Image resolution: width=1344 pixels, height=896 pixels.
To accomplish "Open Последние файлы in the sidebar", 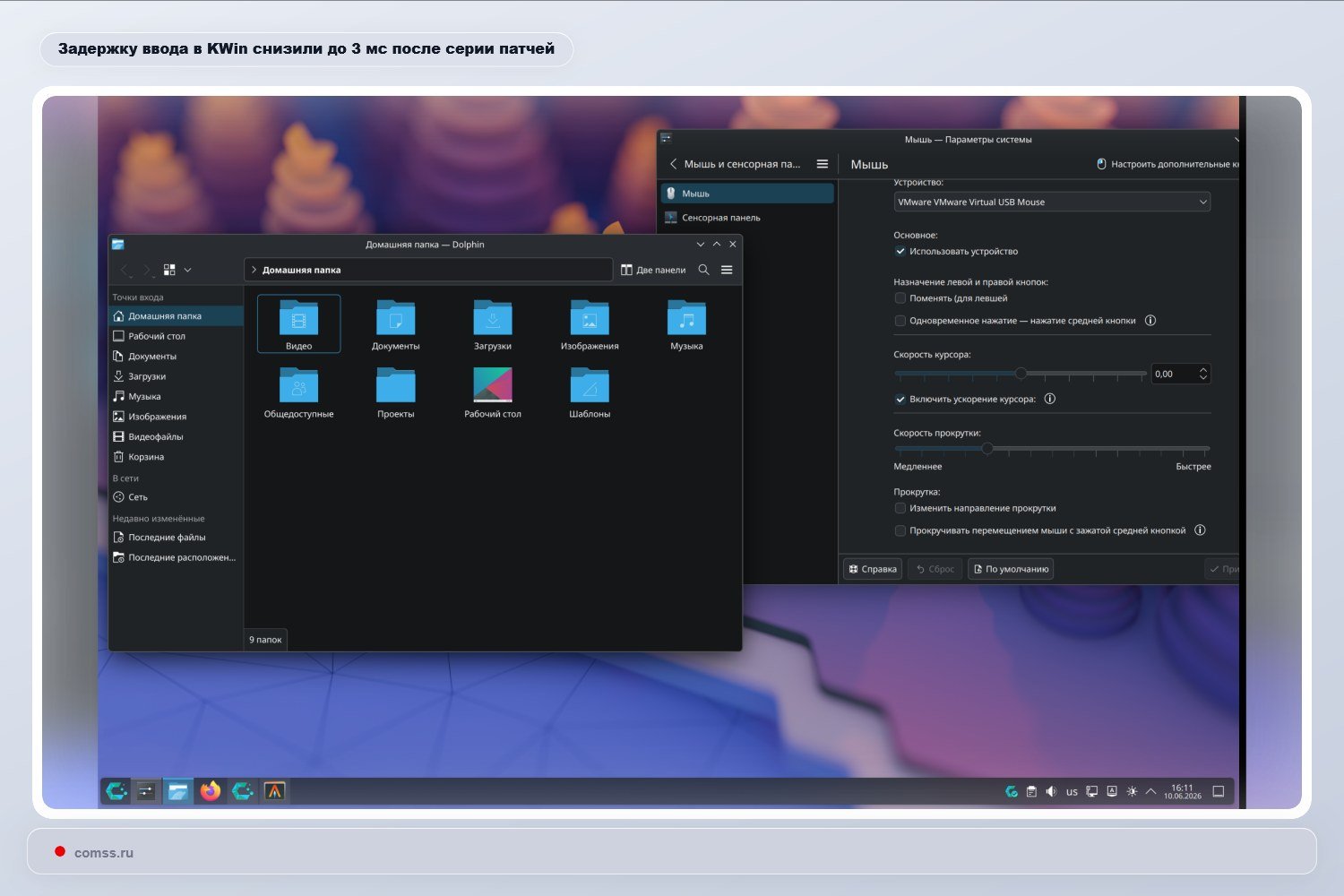I will 176,538.
